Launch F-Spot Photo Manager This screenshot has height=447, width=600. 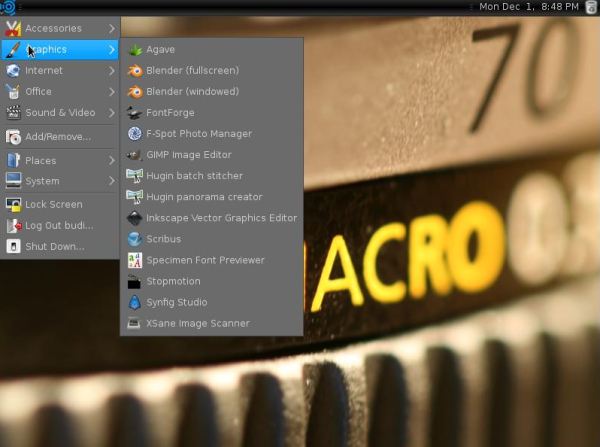[212, 134]
